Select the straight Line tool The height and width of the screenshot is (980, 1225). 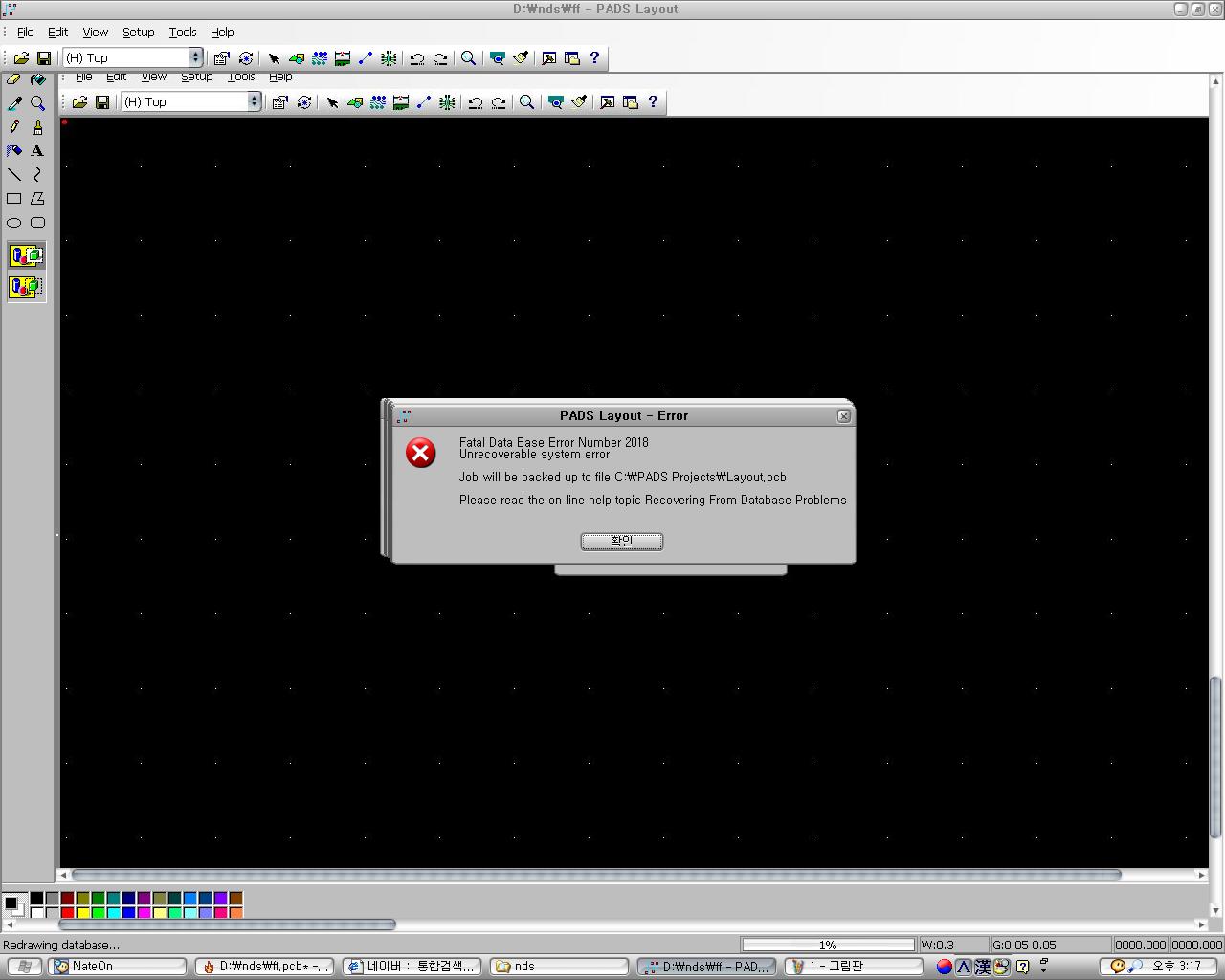pyautogui.click(x=14, y=174)
